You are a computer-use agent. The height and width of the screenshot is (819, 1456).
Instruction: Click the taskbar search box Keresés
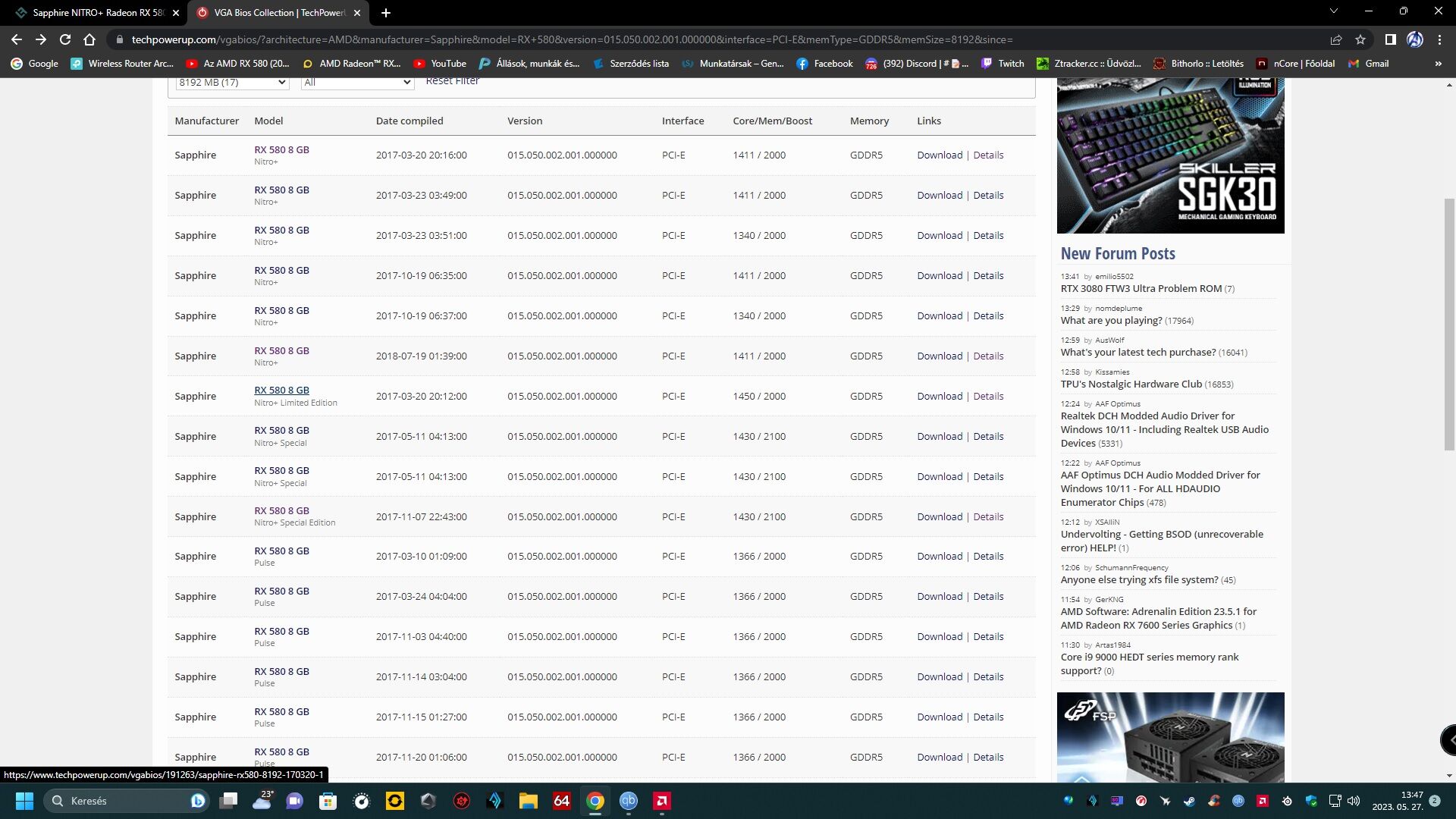[x=125, y=801]
